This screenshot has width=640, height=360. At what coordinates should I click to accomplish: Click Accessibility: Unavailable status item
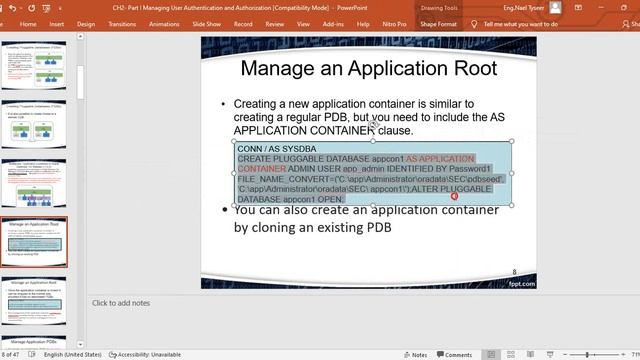pyautogui.click(x=145, y=354)
